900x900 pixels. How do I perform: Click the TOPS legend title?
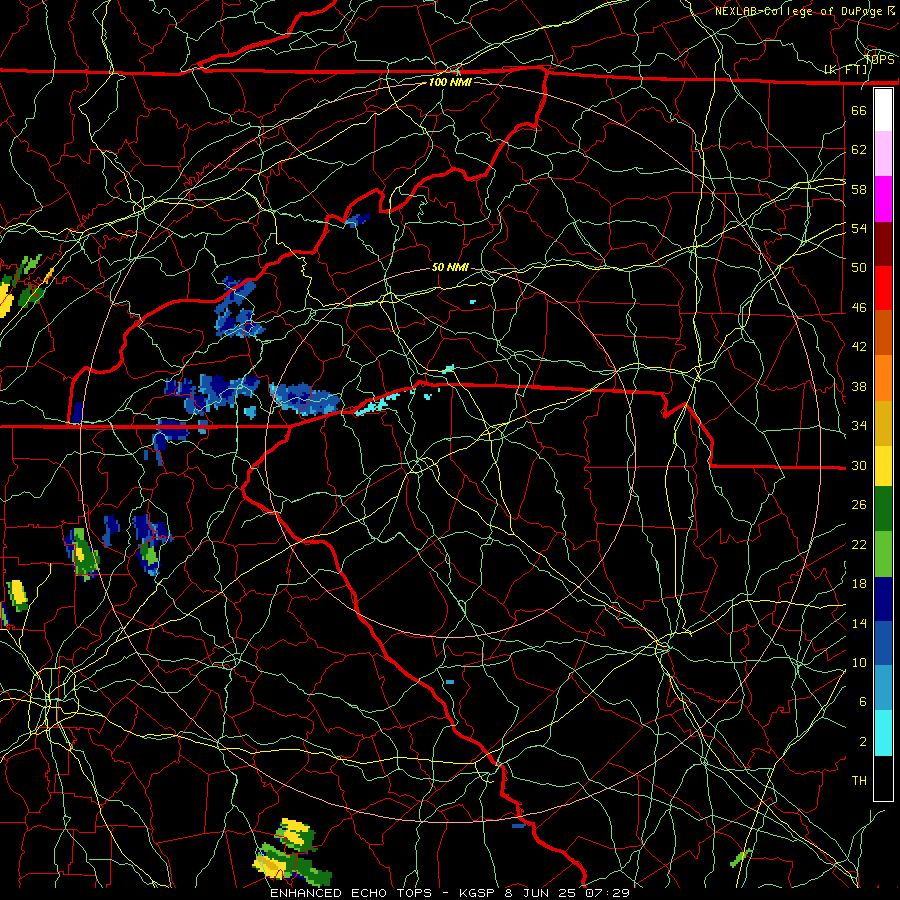(879, 60)
